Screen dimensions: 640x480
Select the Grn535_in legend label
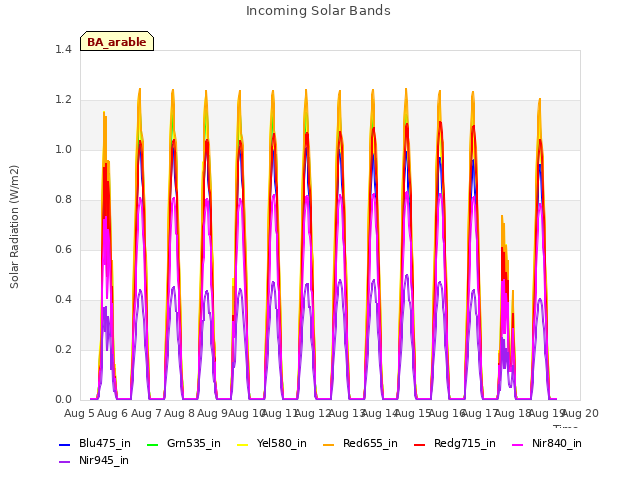pos(194,444)
